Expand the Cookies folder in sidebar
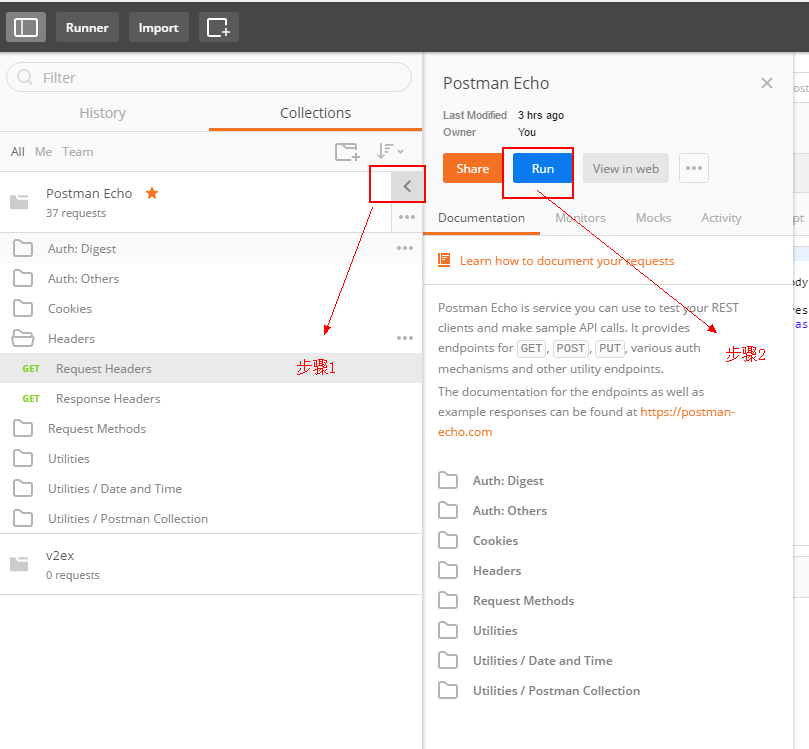This screenshot has height=749, width=809. [211, 308]
